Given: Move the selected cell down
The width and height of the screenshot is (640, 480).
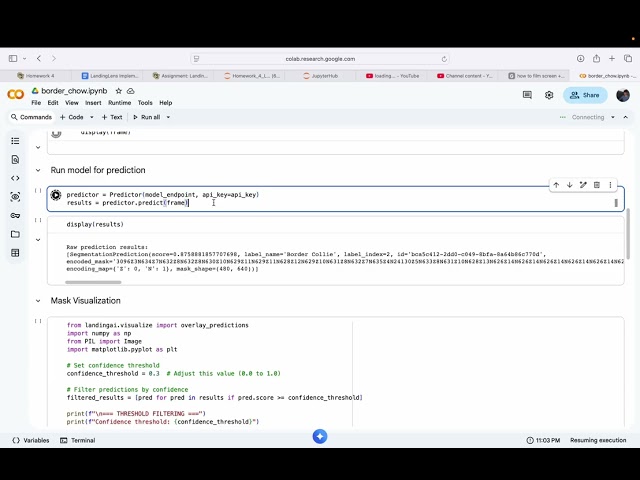Looking at the screenshot, I should click(x=570, y=185).
